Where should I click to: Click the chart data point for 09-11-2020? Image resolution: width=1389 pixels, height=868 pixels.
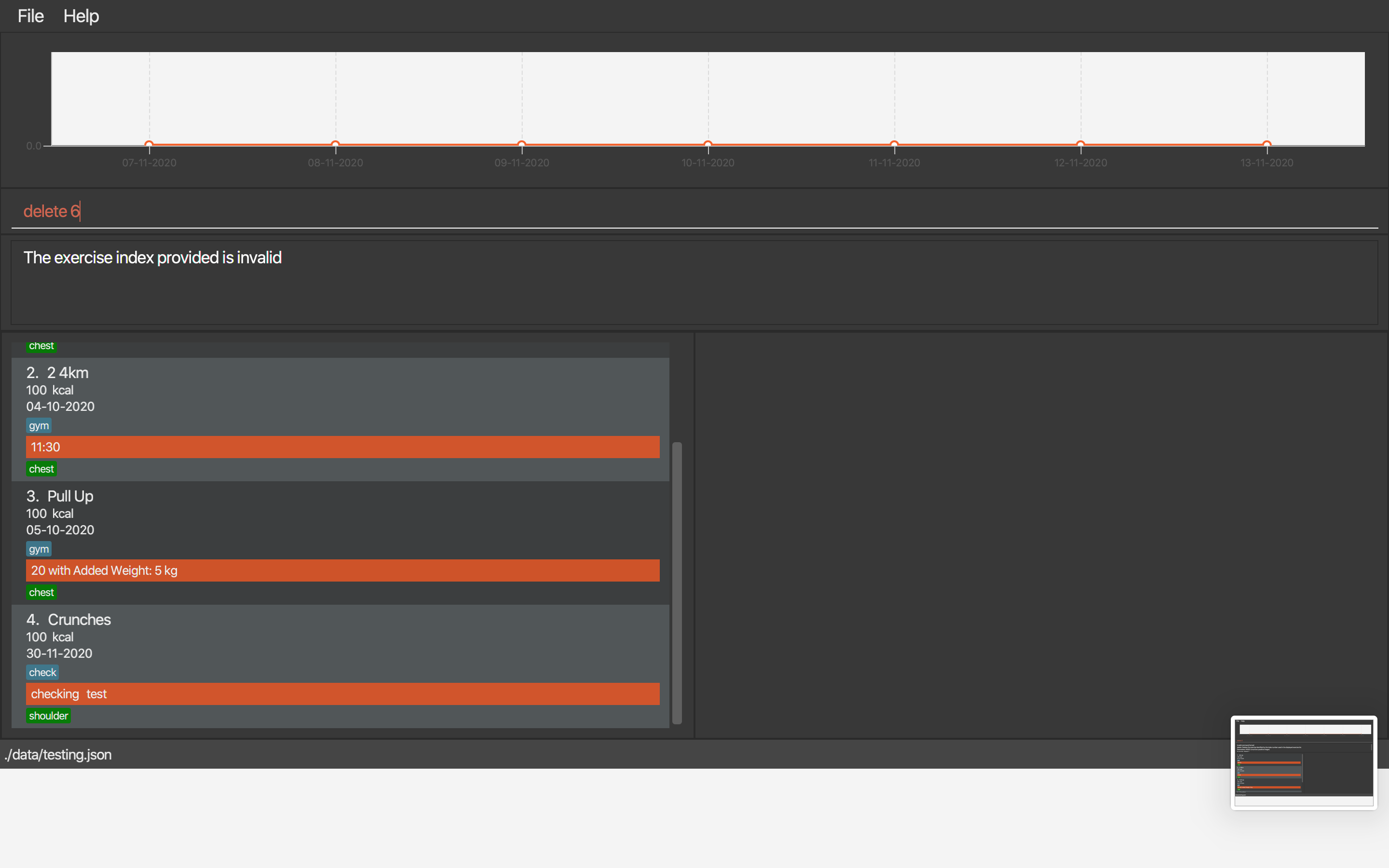[522, 144]
